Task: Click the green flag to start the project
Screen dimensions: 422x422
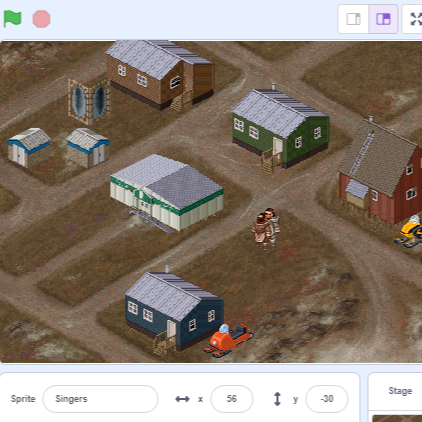Action: tap(13, 19)
